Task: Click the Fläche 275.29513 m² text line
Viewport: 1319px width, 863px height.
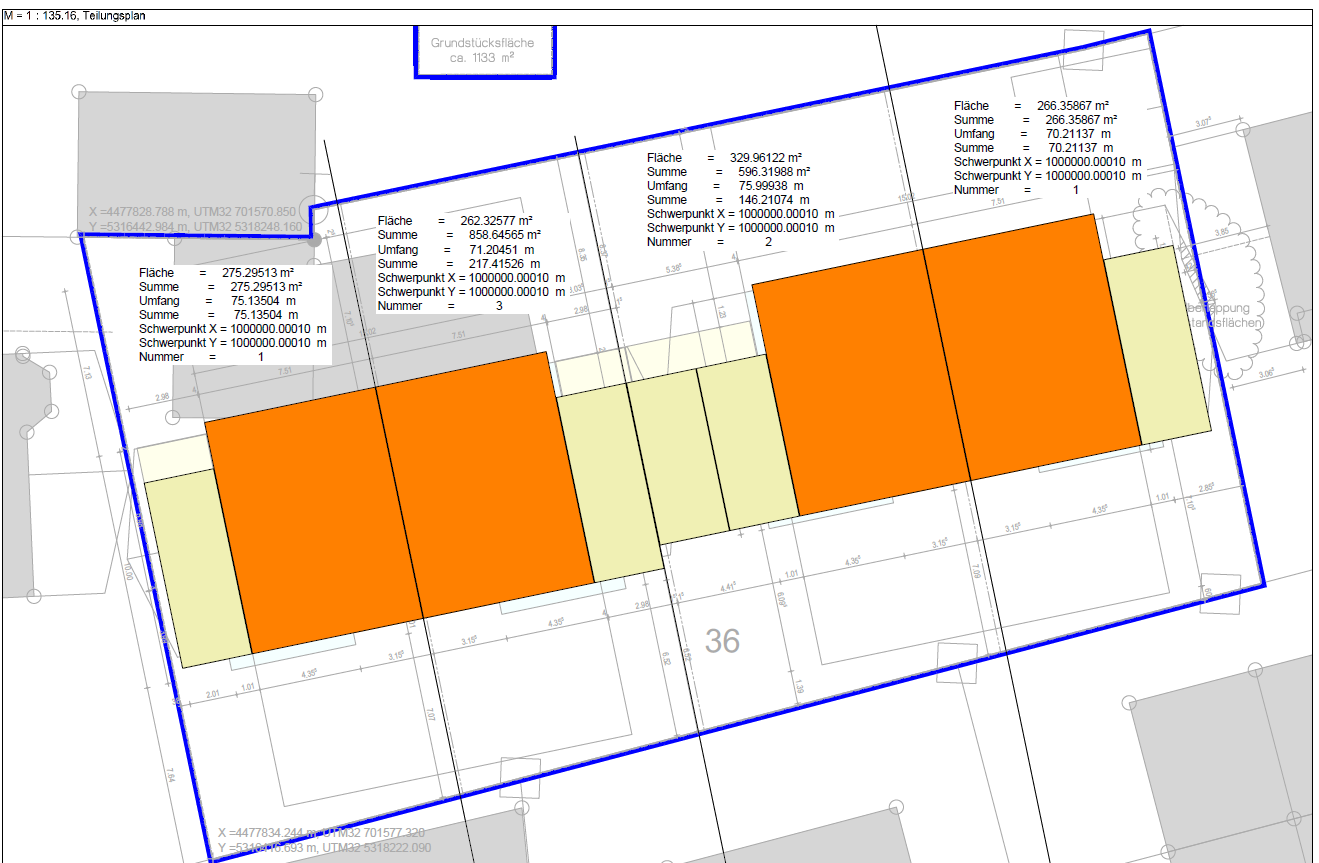Action: (x=216, y=273)
